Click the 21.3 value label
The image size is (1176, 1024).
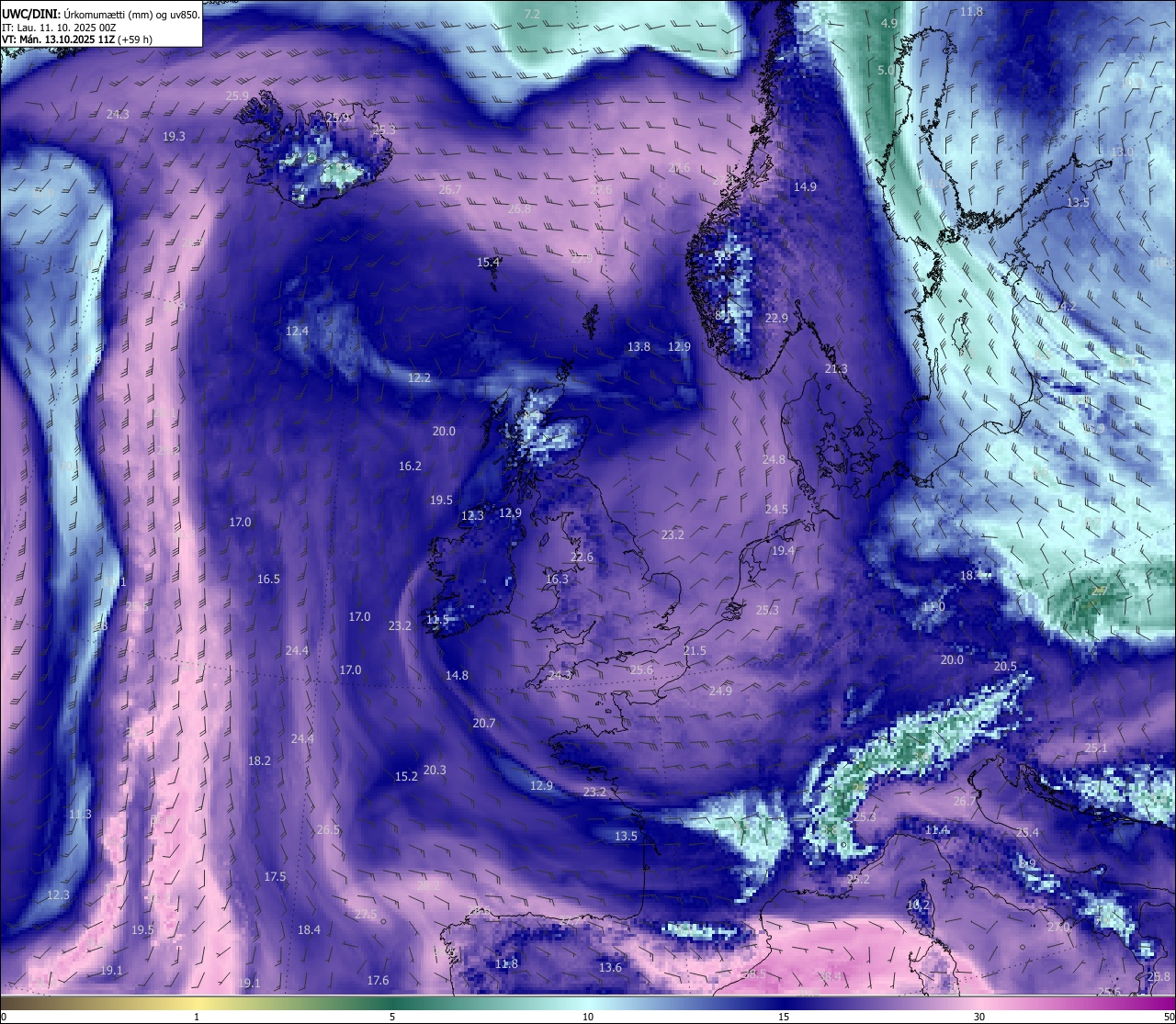[836, 368]
